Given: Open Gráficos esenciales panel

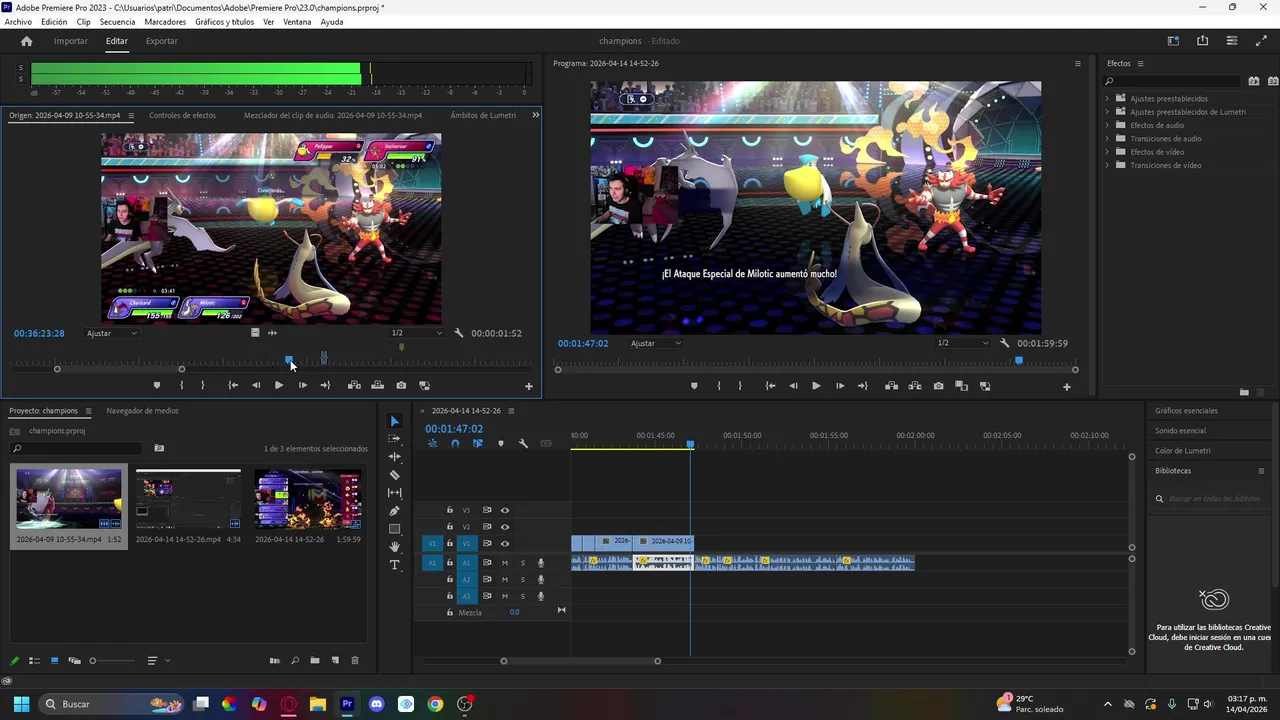Looking at the screenshot, I should 1186,410.
